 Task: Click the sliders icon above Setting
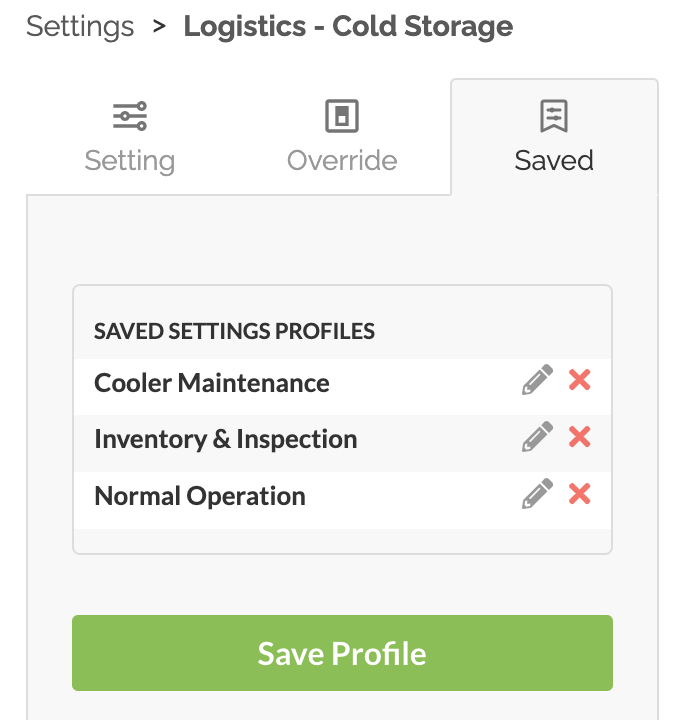(x=130, y=117)
